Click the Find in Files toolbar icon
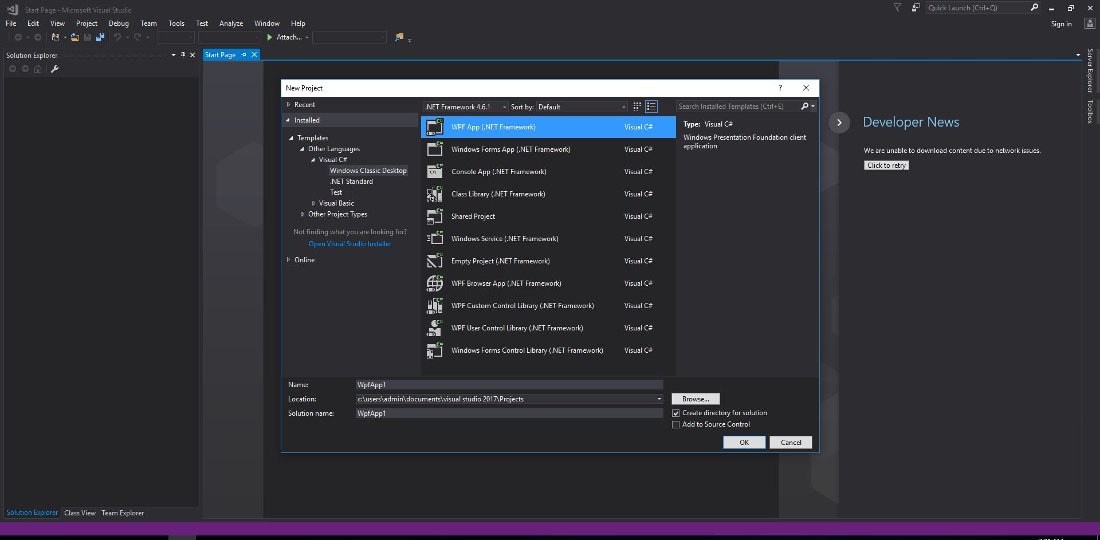 [399, 37]
